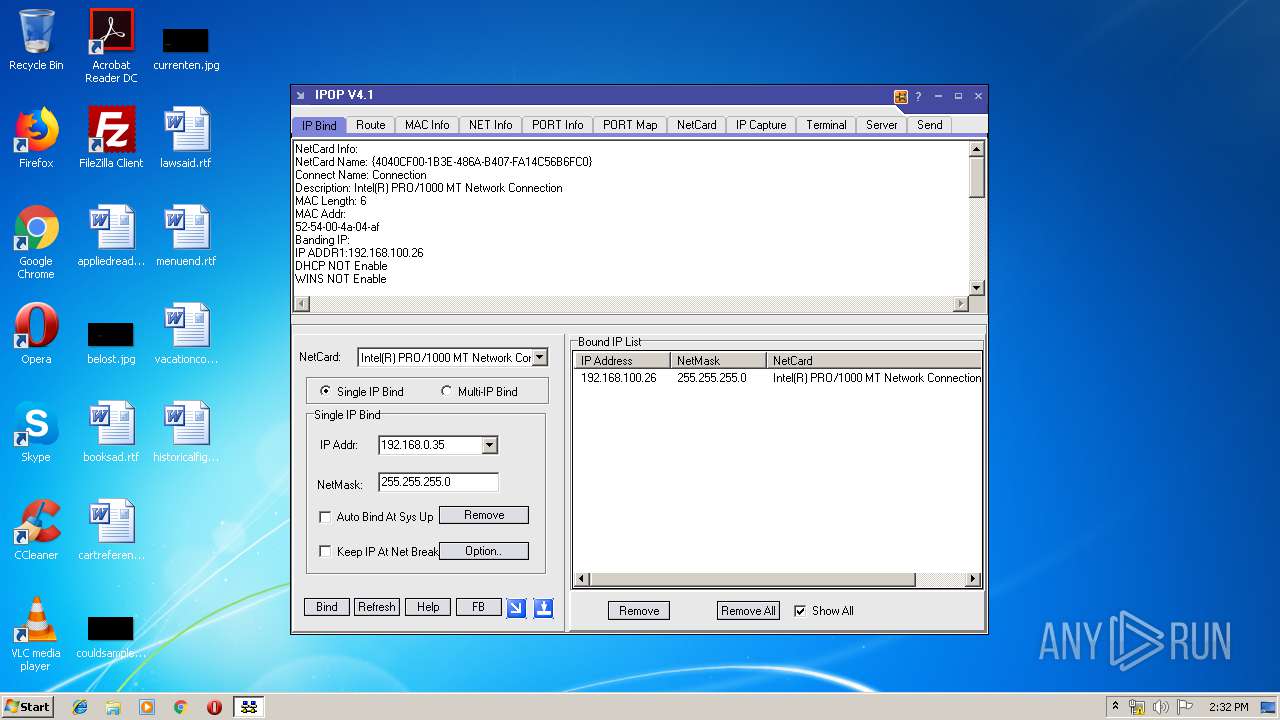Click the NetCard info horizontal scrollbar right arrow
The image size is (1280, 720).
[x=962, y=304]
